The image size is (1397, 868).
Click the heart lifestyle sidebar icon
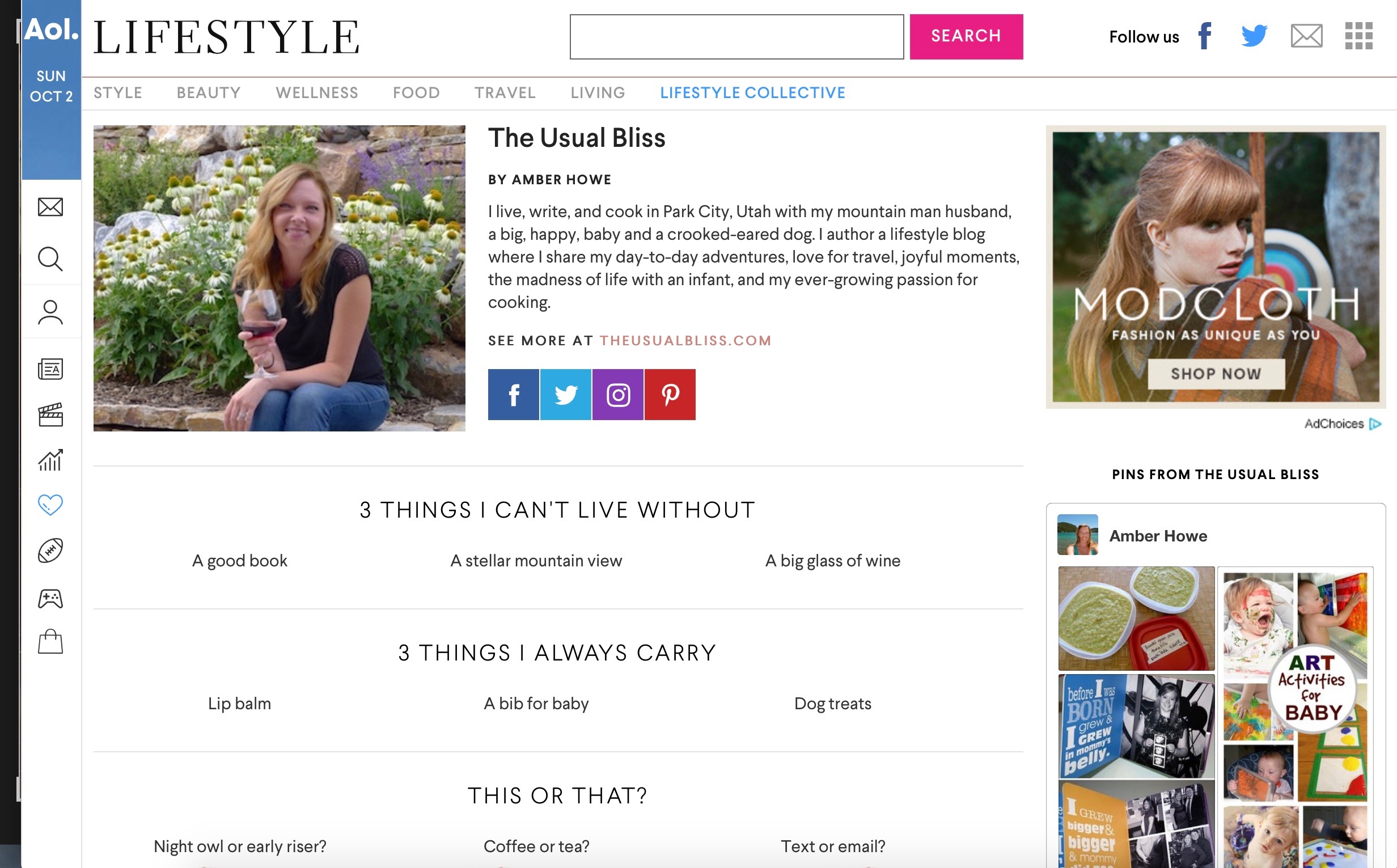coord(50,505)
